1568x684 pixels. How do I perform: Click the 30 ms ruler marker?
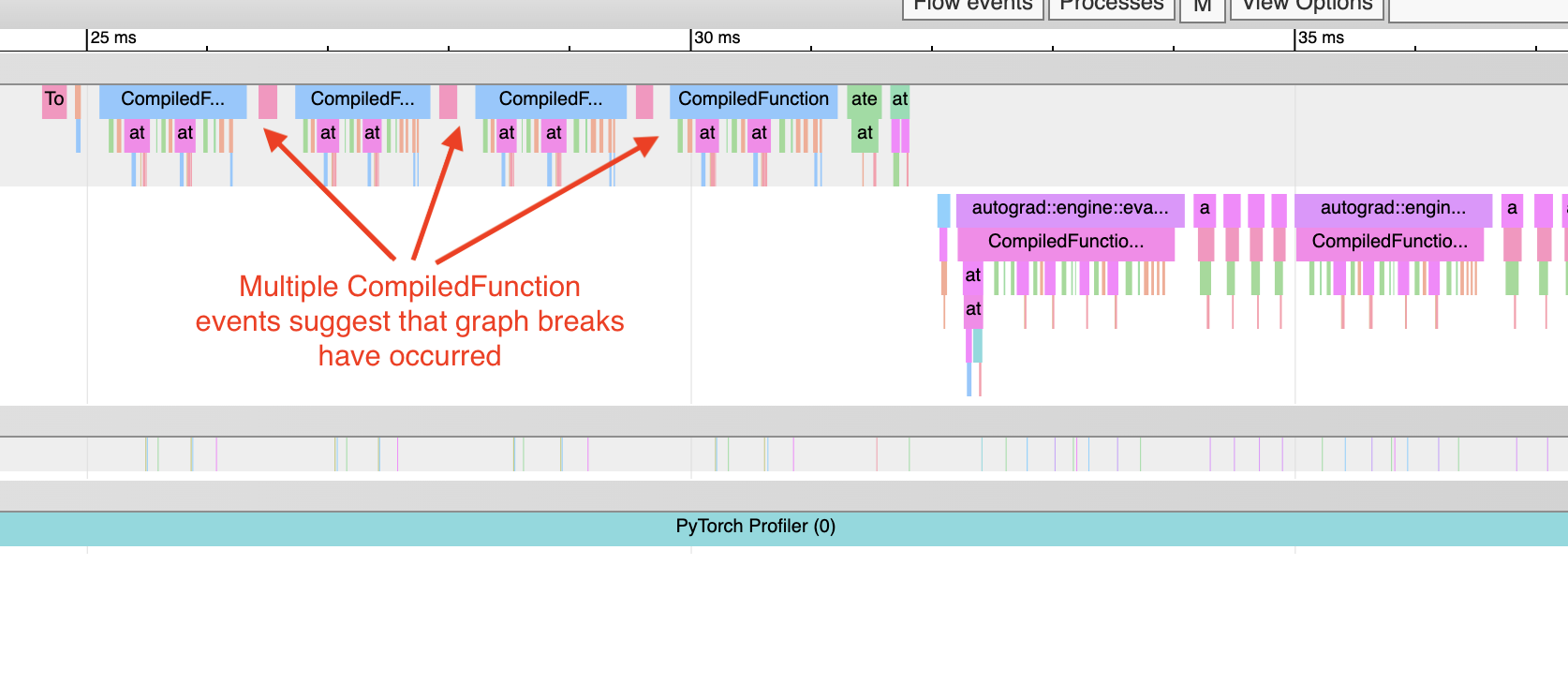[717, 38]
